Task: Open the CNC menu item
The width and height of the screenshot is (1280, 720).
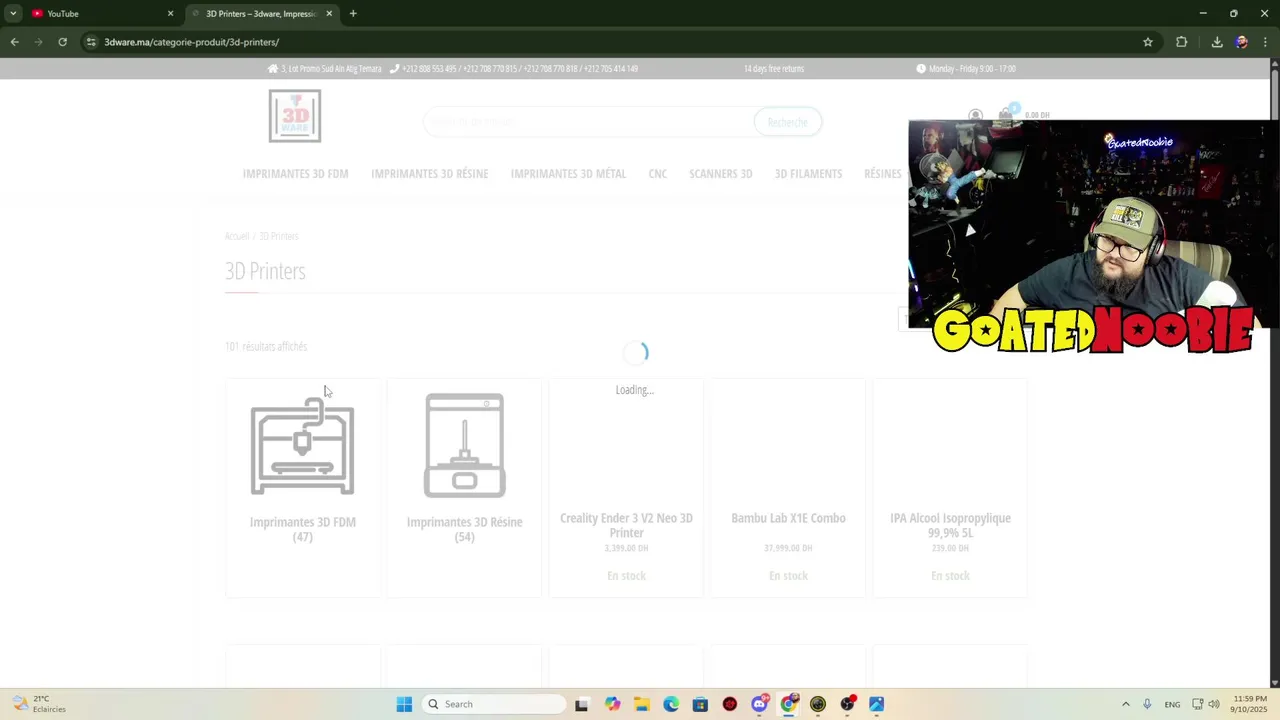Action: (x=657, y=174)
